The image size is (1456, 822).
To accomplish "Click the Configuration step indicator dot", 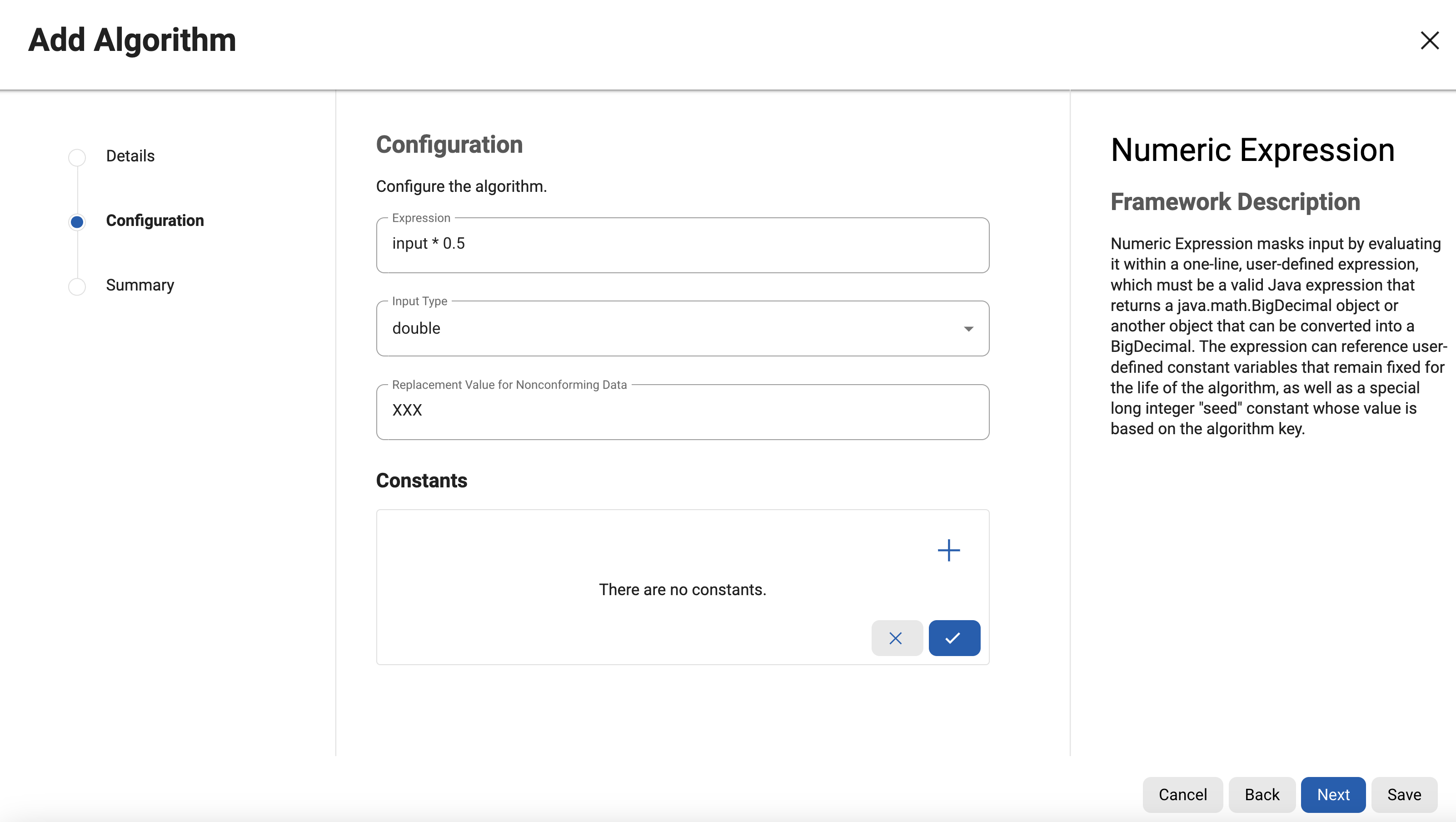I will (77, 221).
